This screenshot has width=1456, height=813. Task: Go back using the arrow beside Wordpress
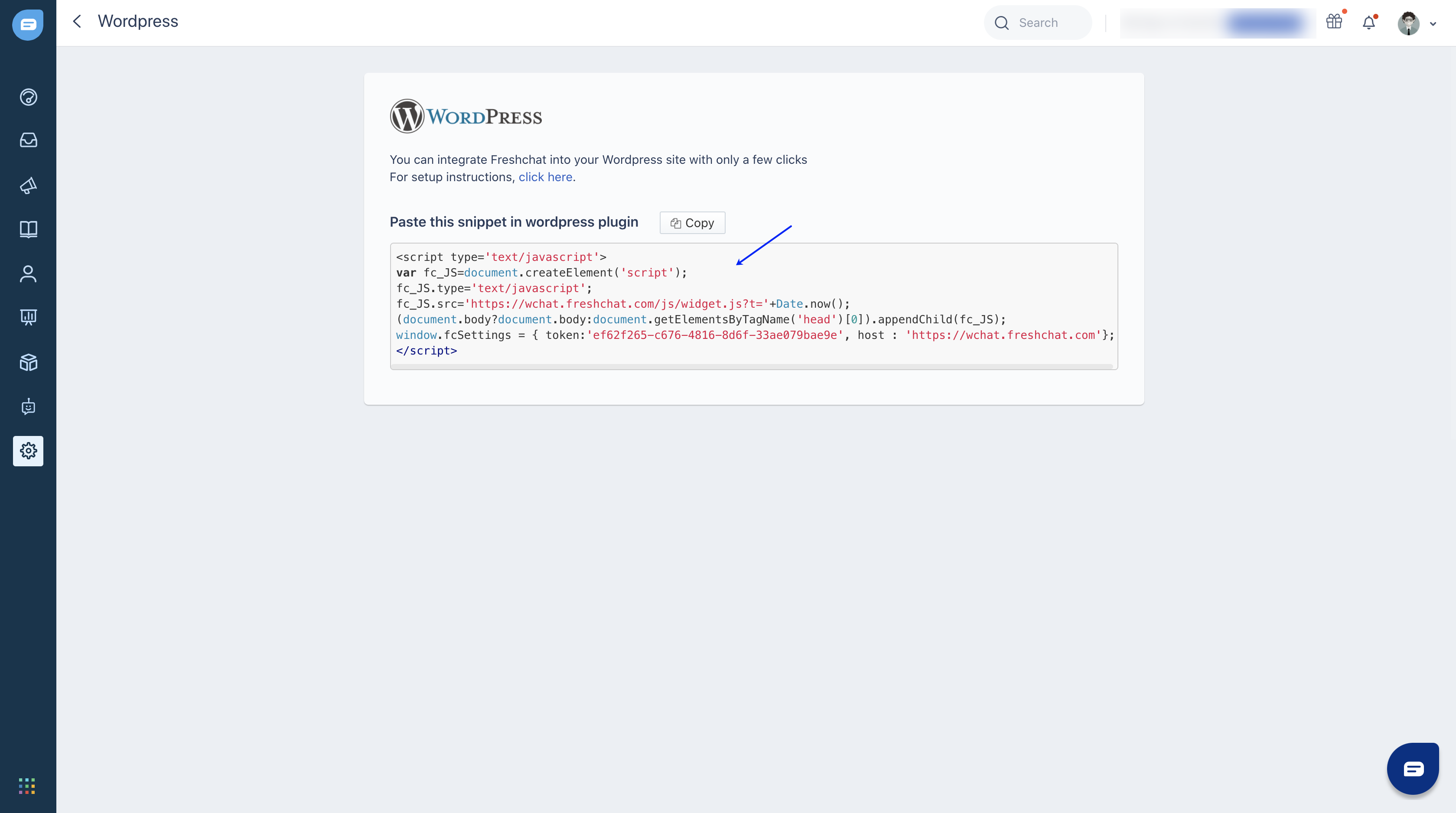click(x=78, y=22)
